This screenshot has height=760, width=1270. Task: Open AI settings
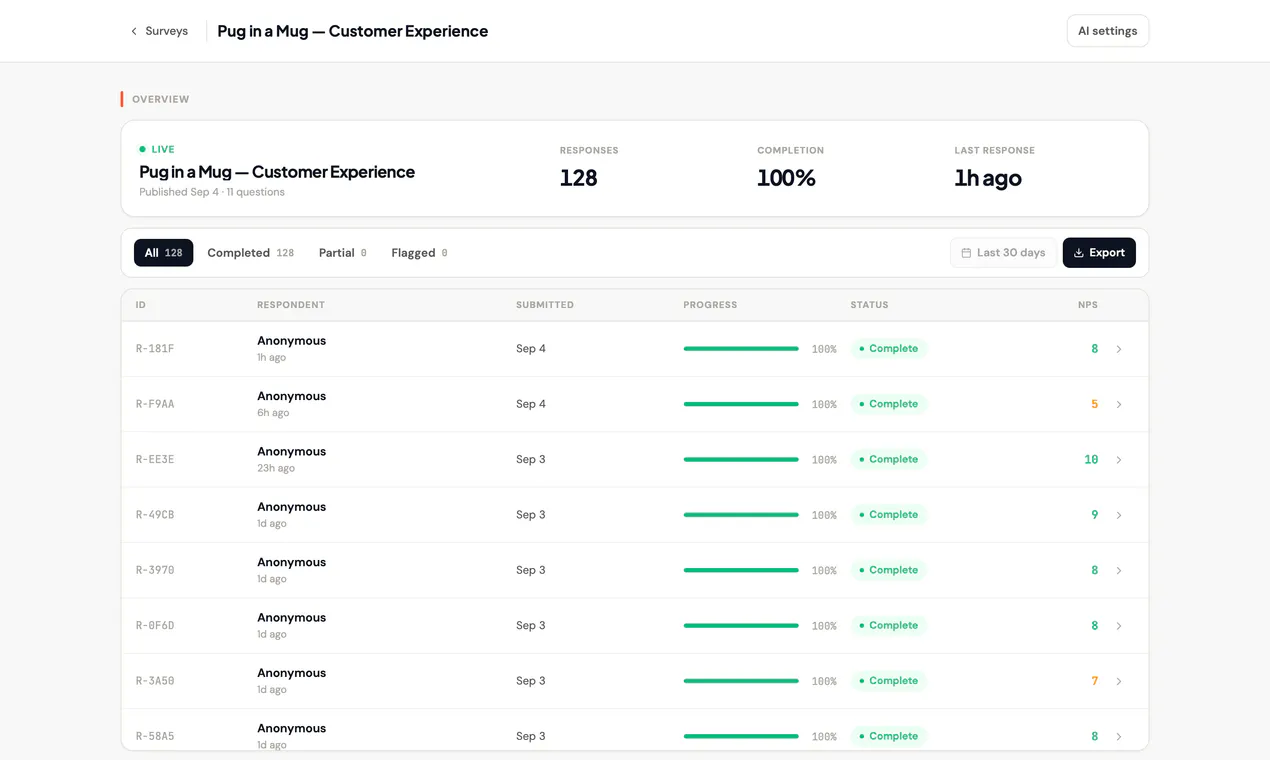pyautogui.click(x=1107, y=31)
